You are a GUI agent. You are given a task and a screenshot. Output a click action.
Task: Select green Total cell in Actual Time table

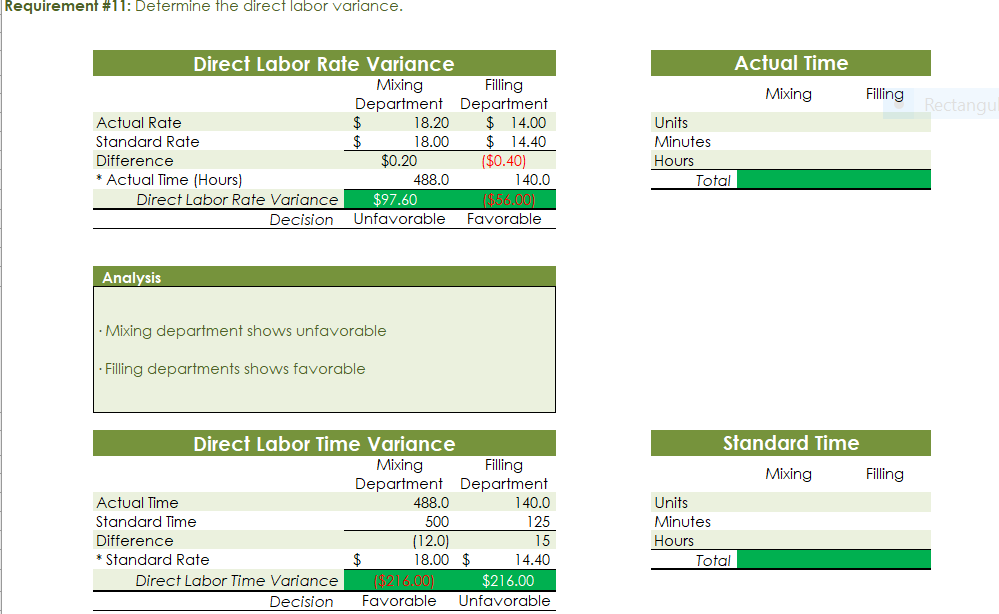coord(834,180)
